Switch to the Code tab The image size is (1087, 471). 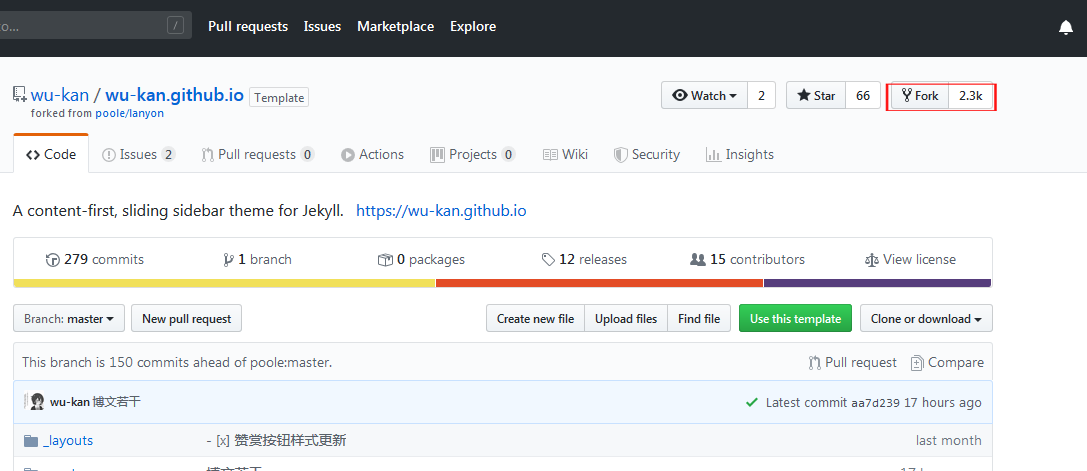(x=51, y=155)
